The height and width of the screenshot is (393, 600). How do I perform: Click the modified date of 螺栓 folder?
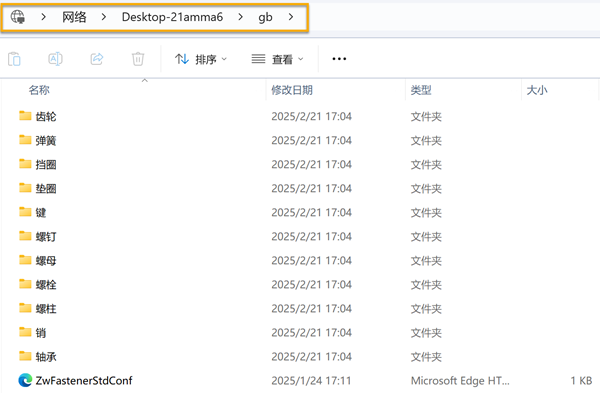311,285
